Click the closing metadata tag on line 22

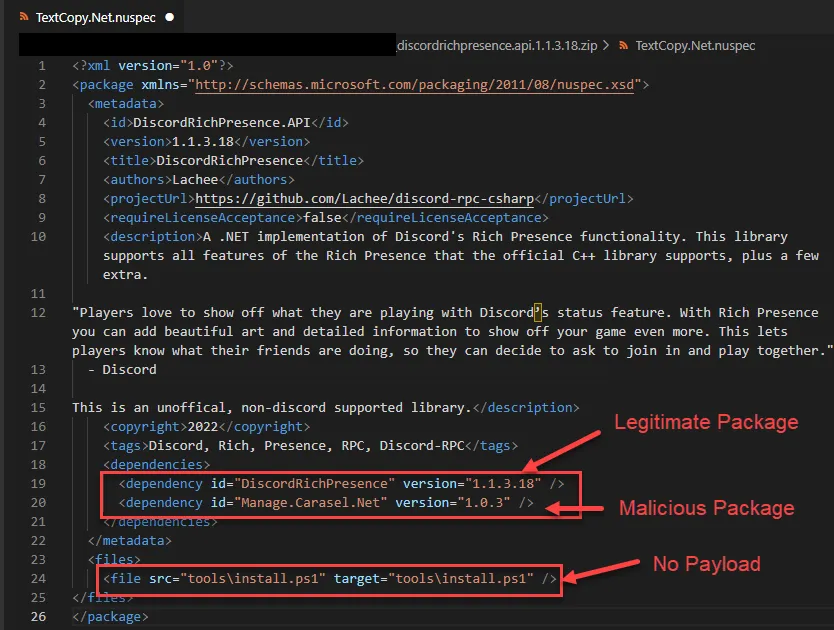(130, 541)
